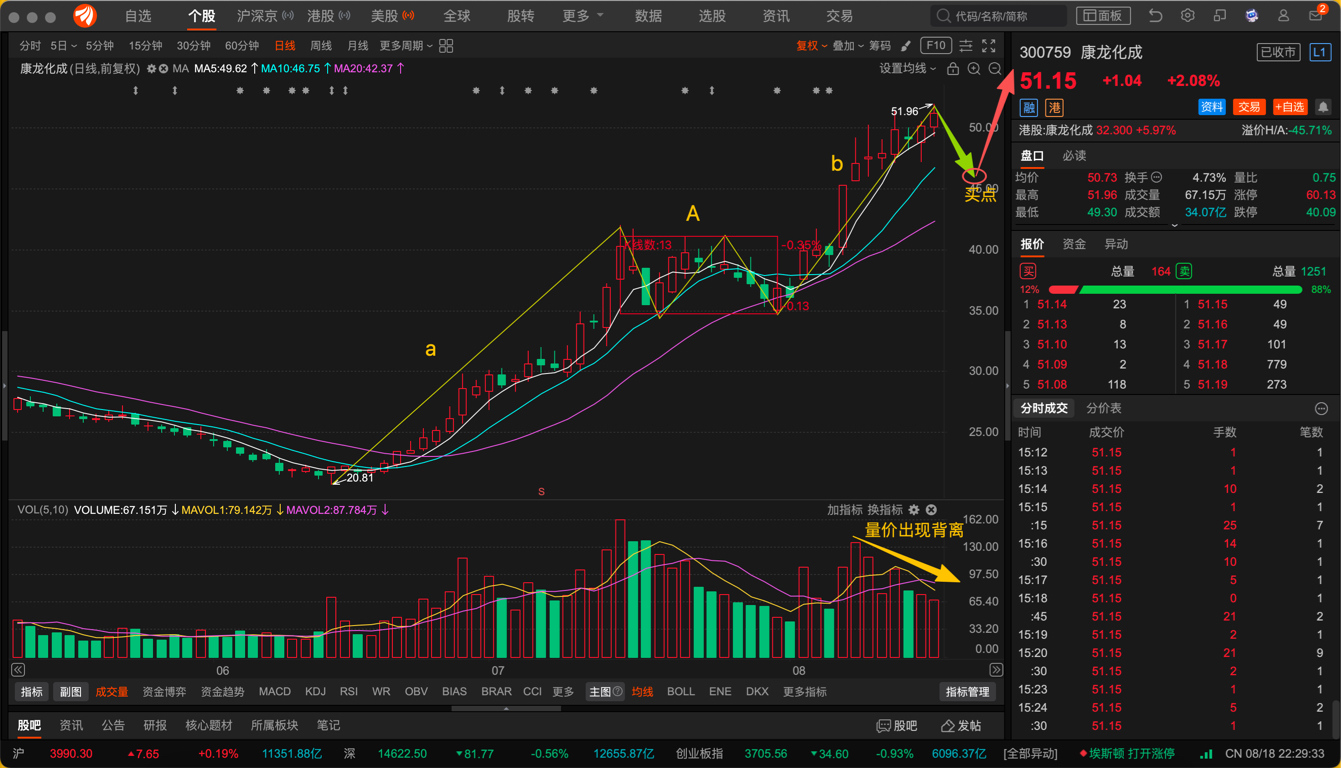The width and height of the screenshot is (1341, 768).
Task: Click the Tonghuashun app logo icon
Action: (85, 16)
